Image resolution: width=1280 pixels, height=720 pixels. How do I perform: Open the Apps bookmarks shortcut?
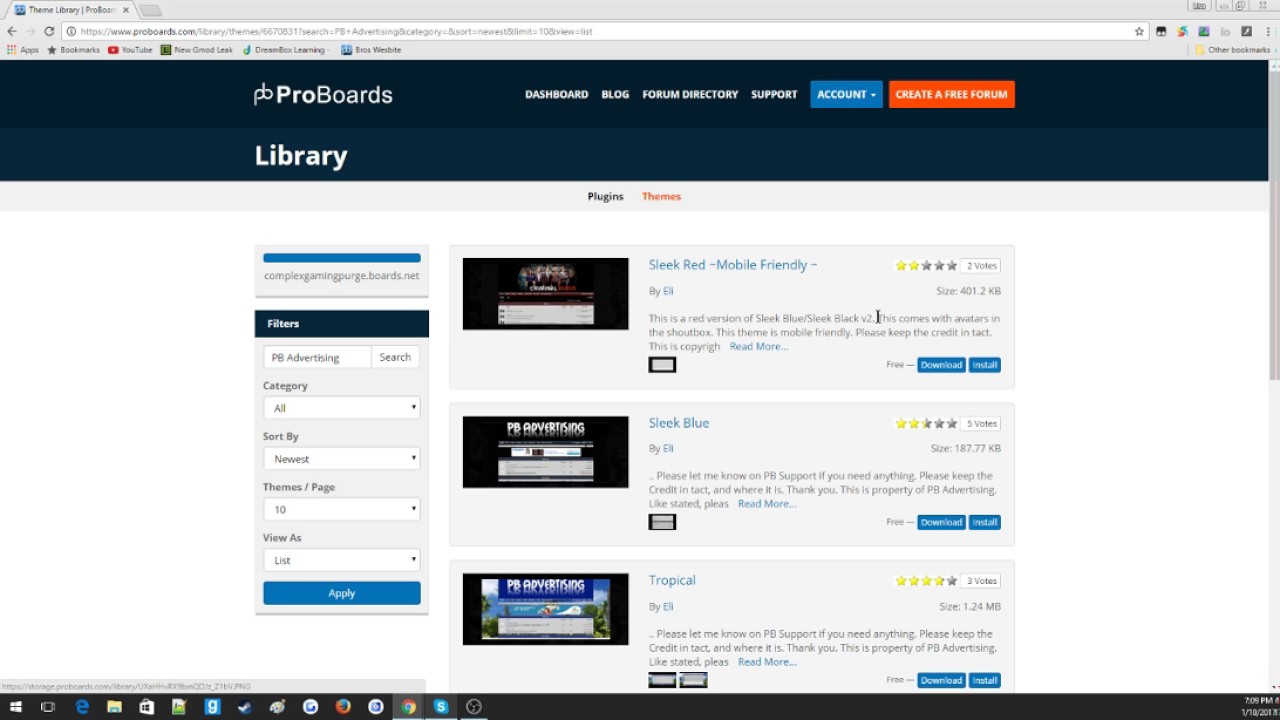click(x=23, y=50)
